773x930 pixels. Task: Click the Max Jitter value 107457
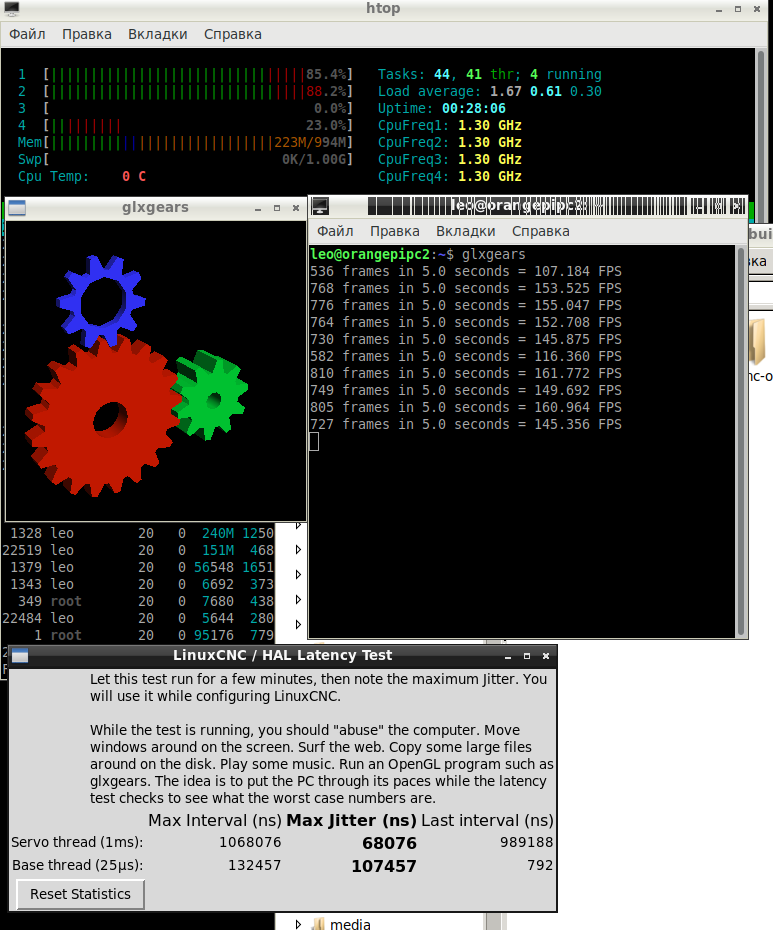coord(384,866)
